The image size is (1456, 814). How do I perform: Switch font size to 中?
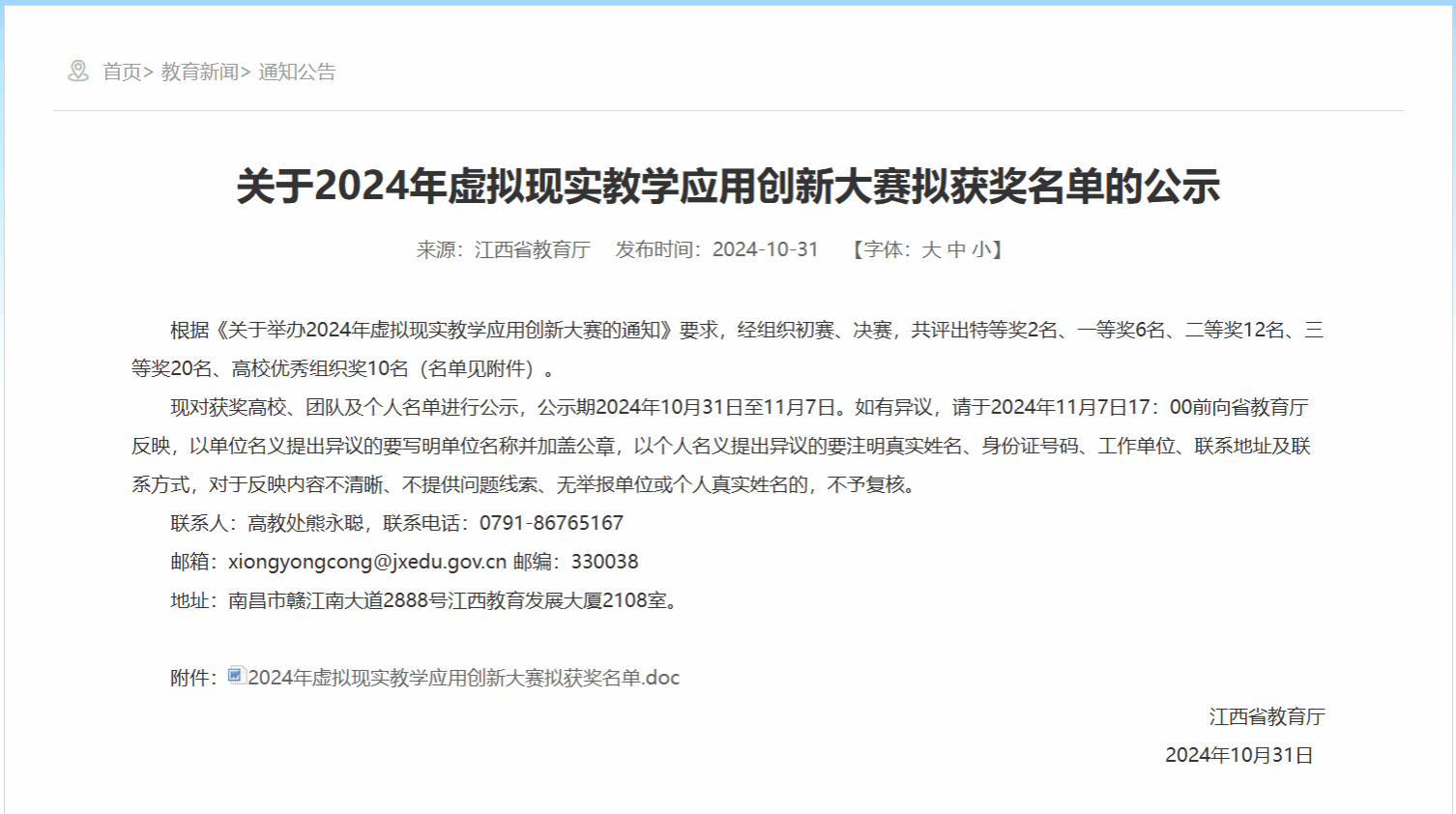coord(956,249)
